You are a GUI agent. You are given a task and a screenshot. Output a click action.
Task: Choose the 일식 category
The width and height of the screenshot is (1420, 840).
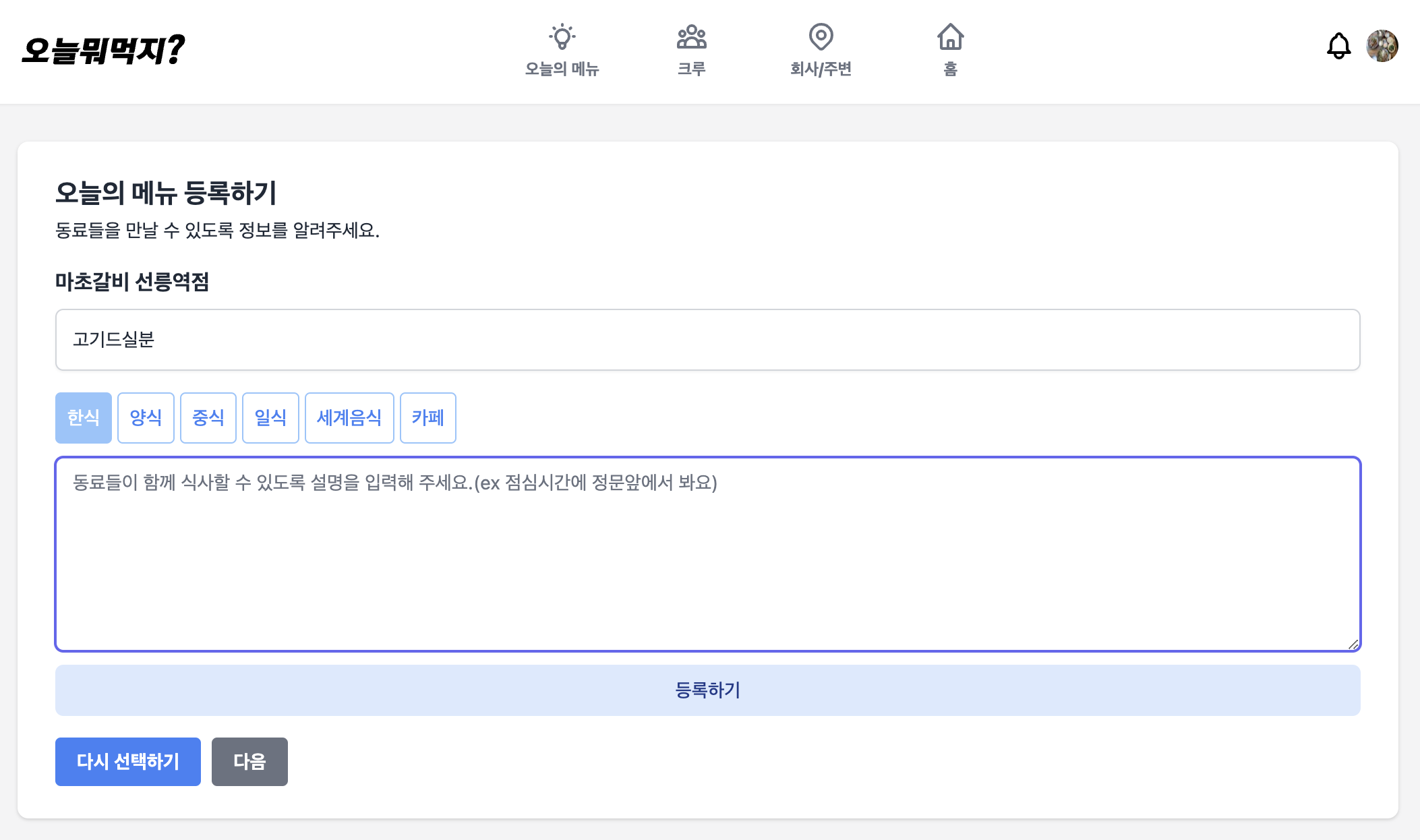pyautogui.click(x=270, y=418)
